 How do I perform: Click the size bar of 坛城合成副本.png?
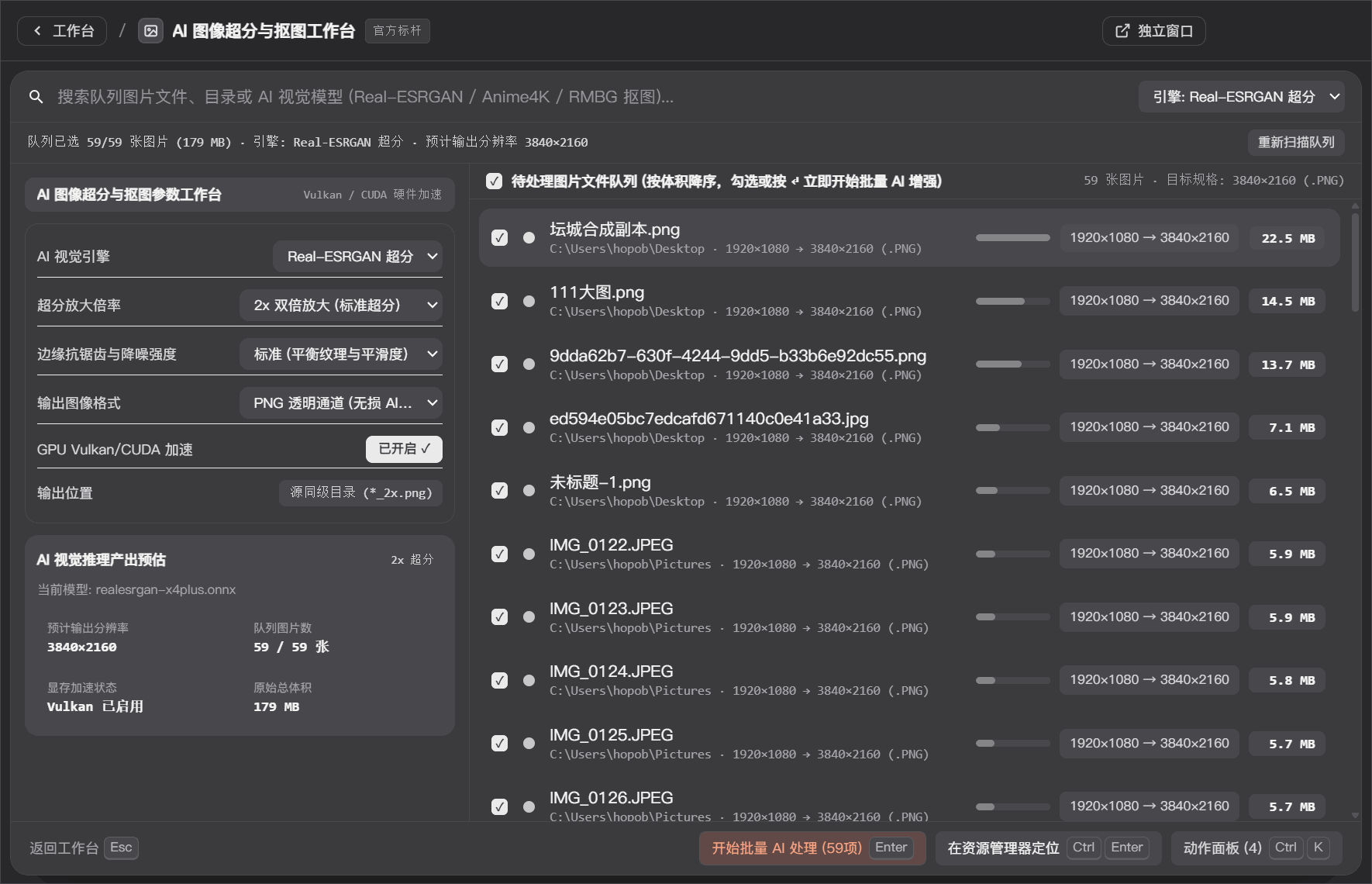(1012, 238)
